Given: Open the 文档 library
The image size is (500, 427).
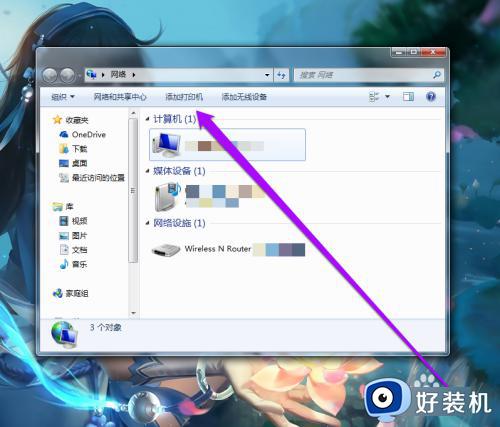Looking at the screenshot, I should [x=79, y=250].
